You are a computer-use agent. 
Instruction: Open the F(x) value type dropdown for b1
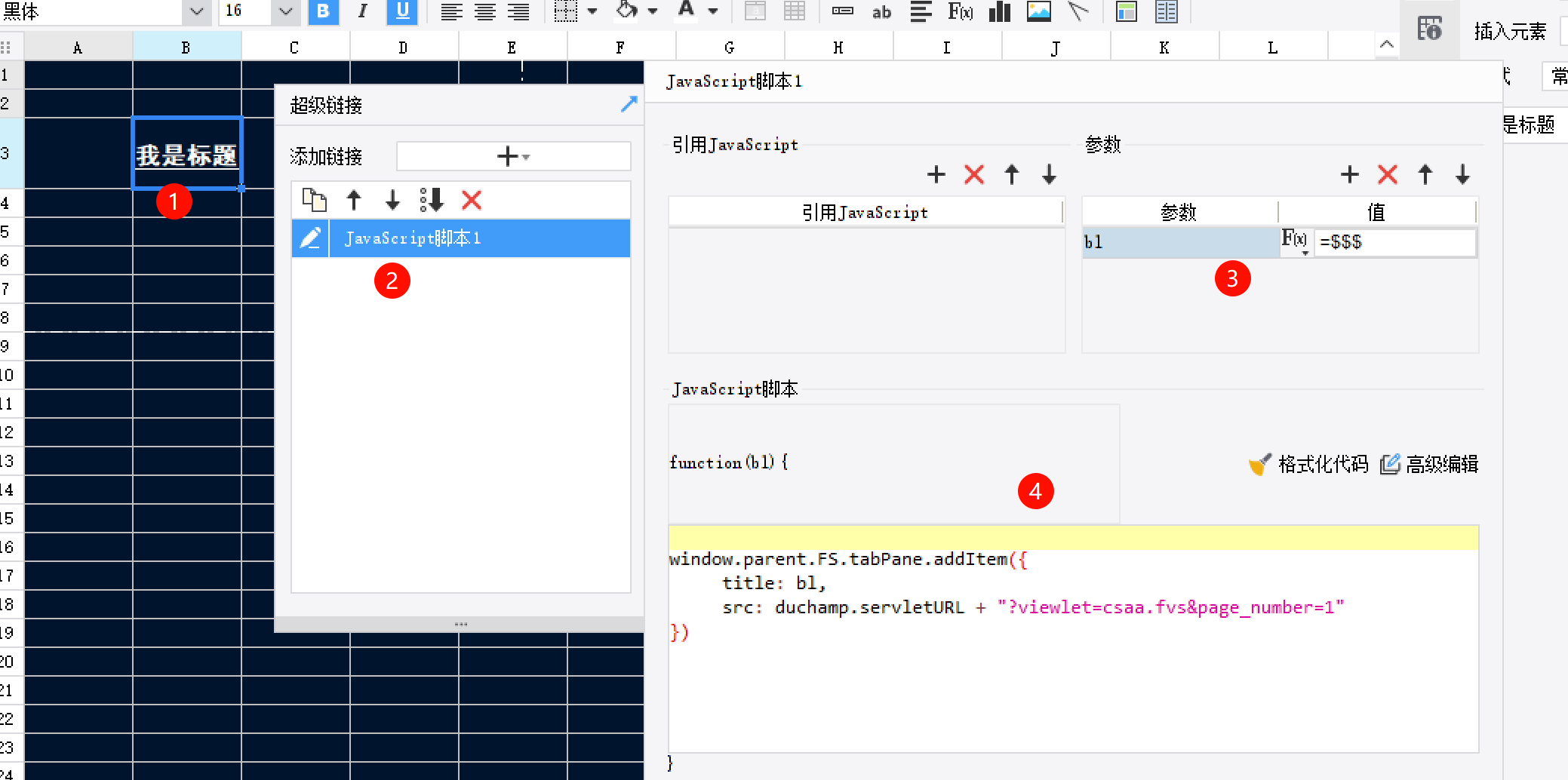pos(1296,242)
